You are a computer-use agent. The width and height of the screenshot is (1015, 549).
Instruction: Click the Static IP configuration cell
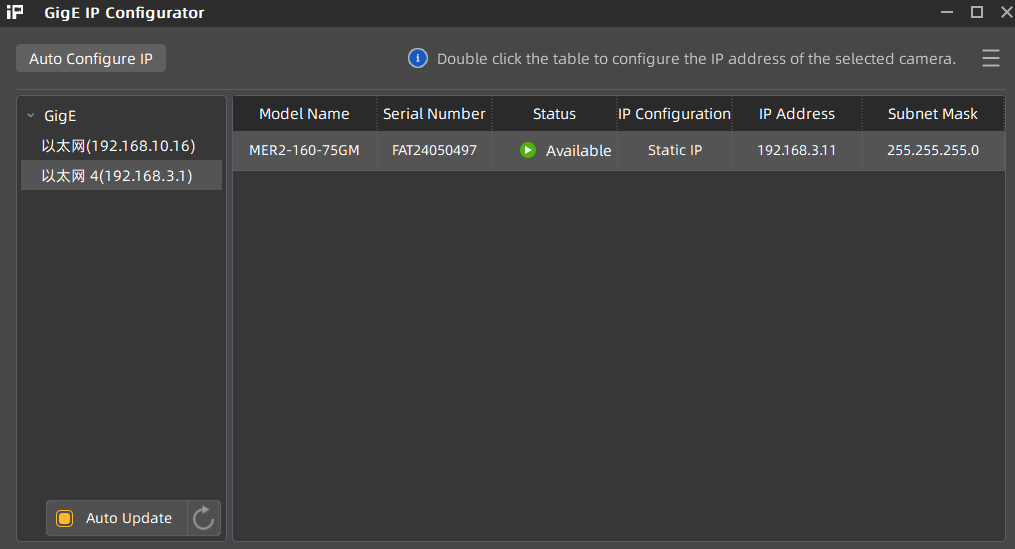click(x=674, y=151)
